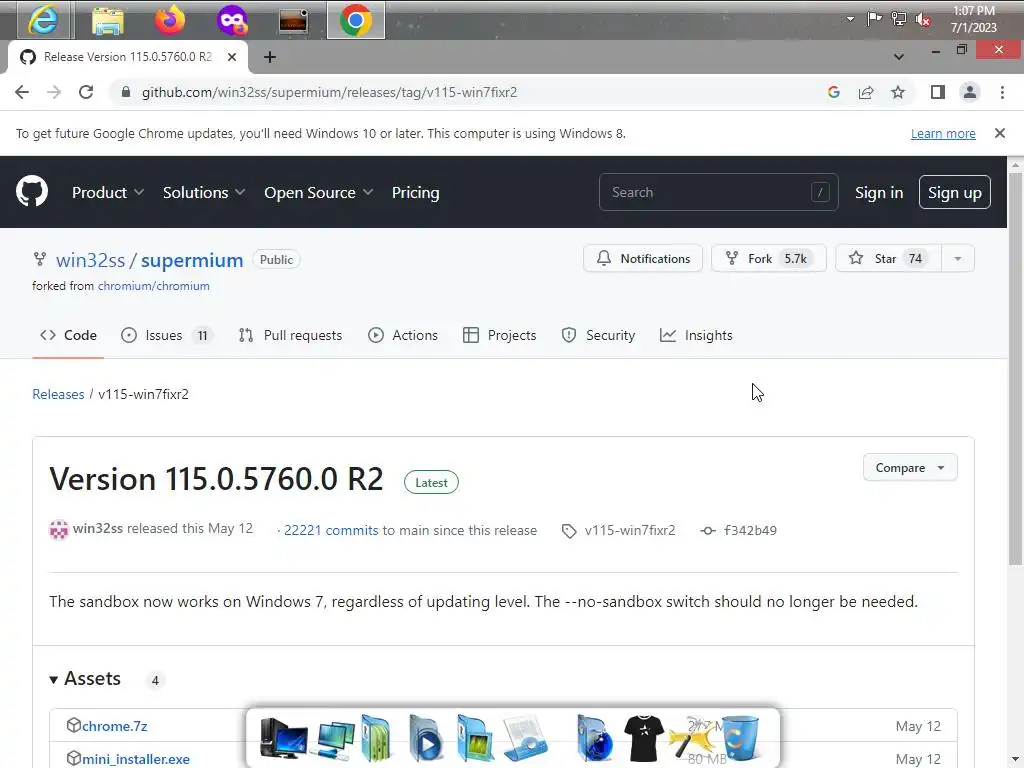Download mini_installer.exe asset
1024x768 pixels.
136,759
